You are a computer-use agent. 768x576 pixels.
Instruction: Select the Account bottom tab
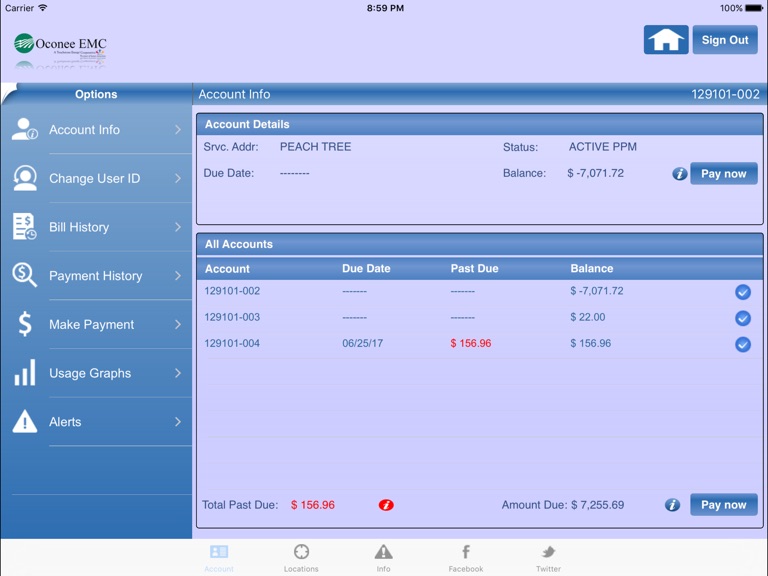pos(219,558)
